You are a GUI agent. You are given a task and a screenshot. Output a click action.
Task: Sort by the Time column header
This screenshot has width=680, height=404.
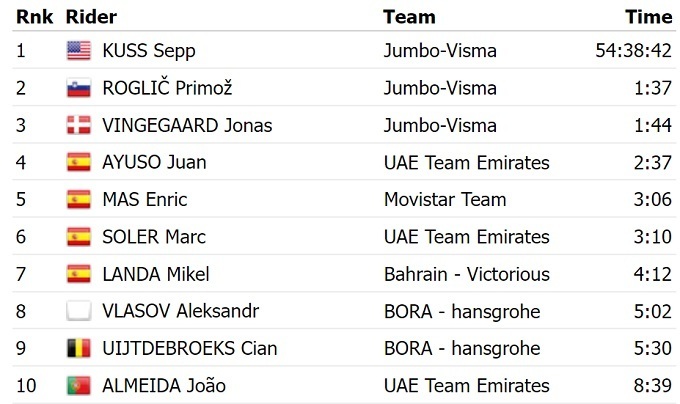click(x=648, y=16)
